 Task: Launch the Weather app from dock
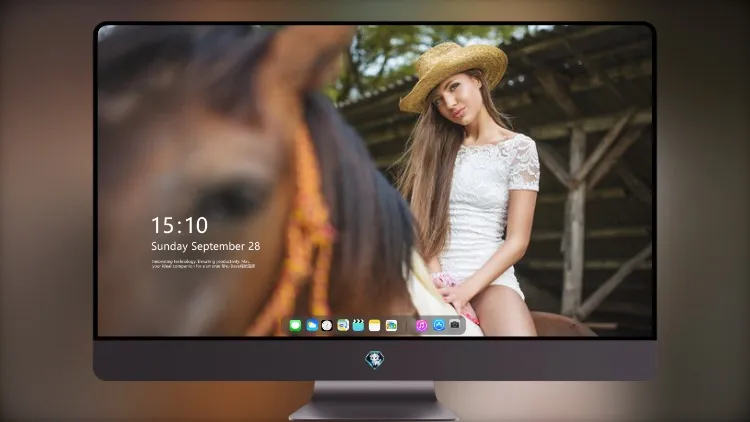tap(311, 325)
